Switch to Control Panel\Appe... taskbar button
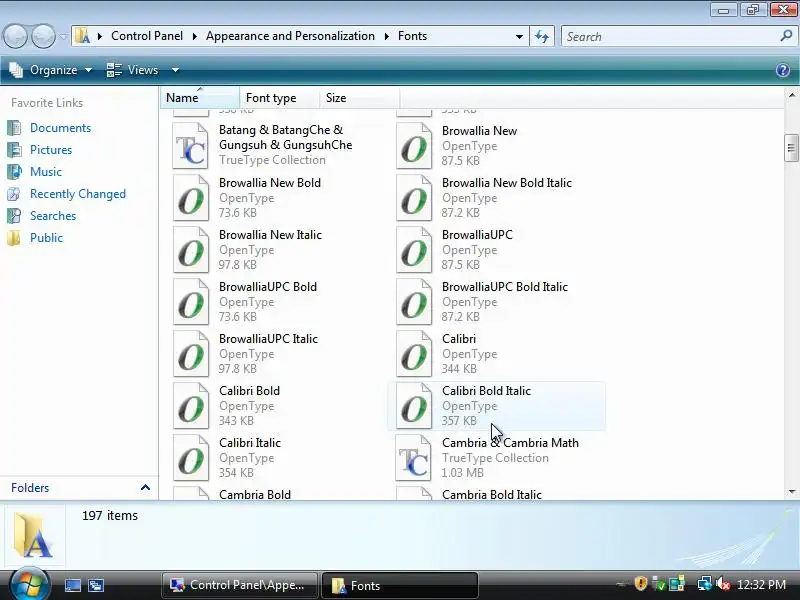This screenshot has height=600, width=800. click(240, 585)
